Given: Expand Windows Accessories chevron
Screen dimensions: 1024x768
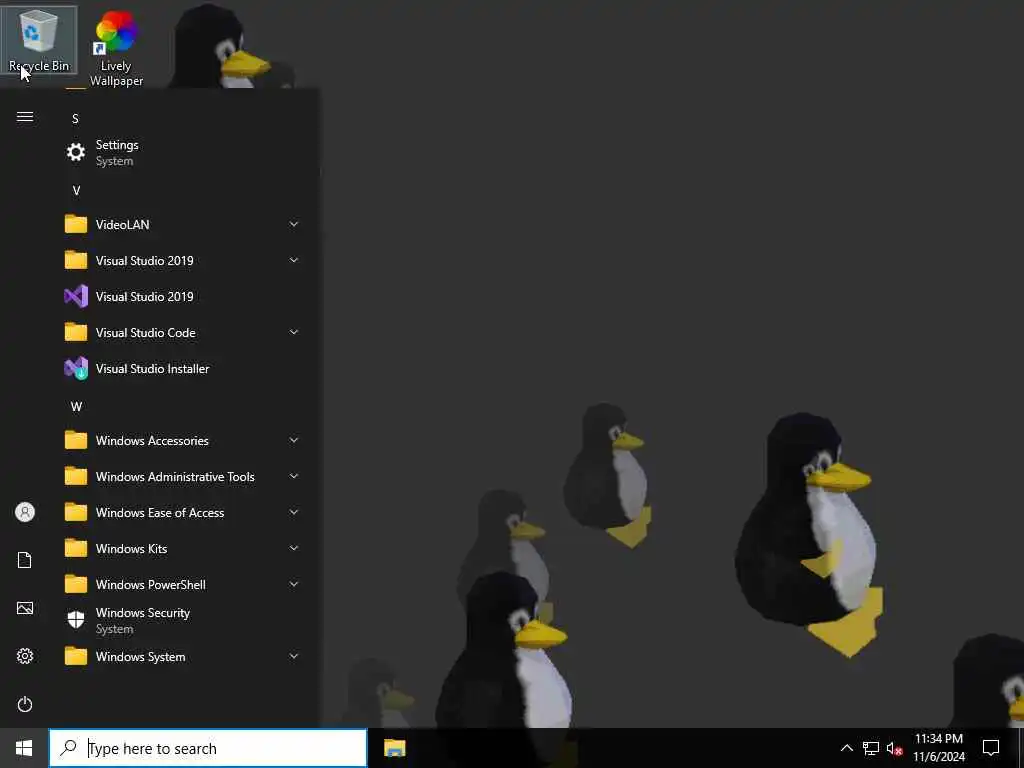Looking at the screenshot, I should point(294,440).
